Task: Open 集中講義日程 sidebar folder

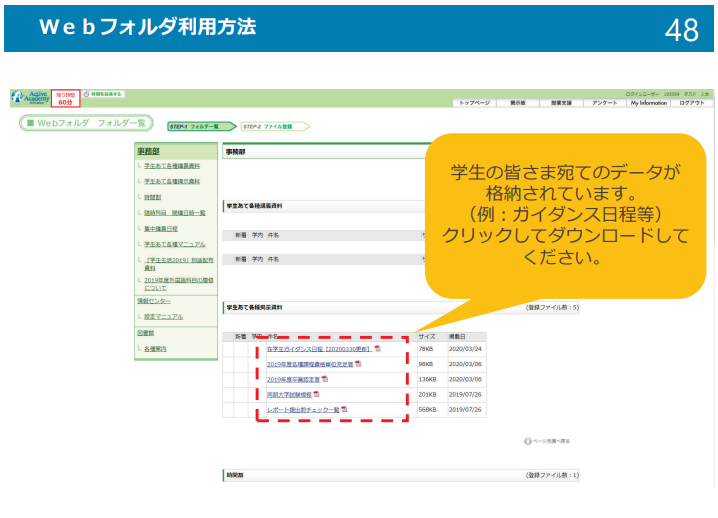Action: (161, 229)
